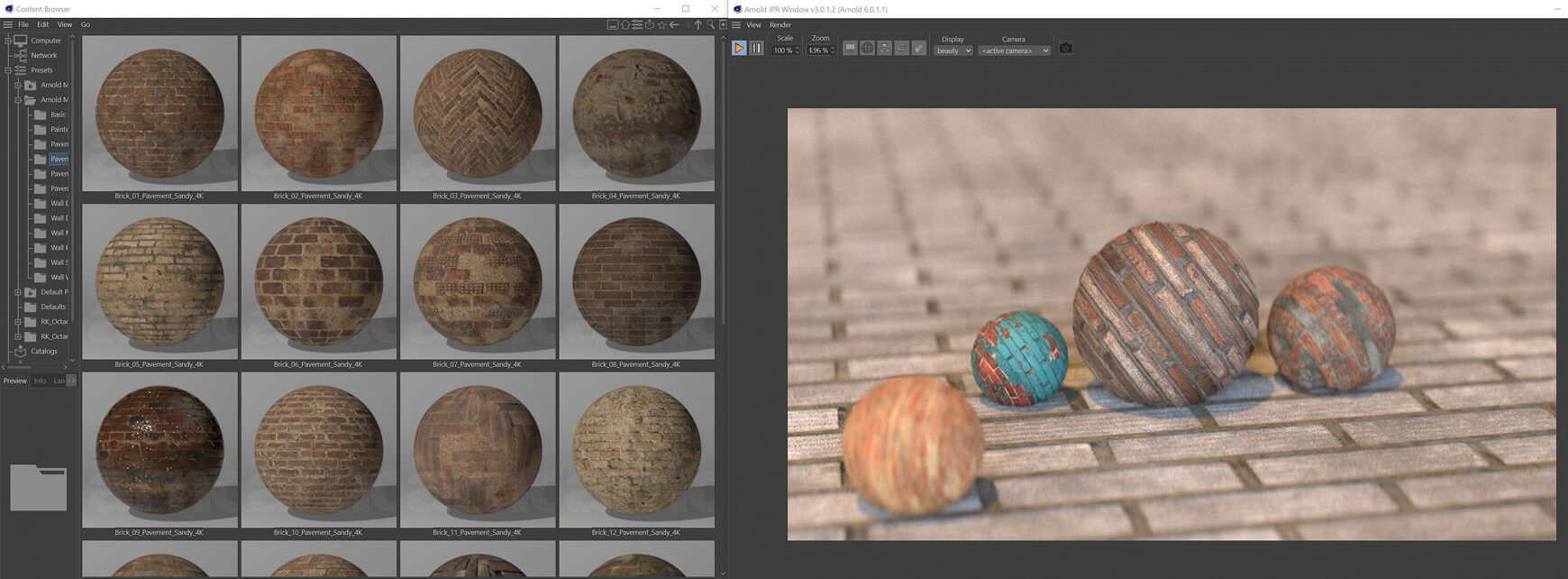Click the catalog book icon in Content Browser

649,25
